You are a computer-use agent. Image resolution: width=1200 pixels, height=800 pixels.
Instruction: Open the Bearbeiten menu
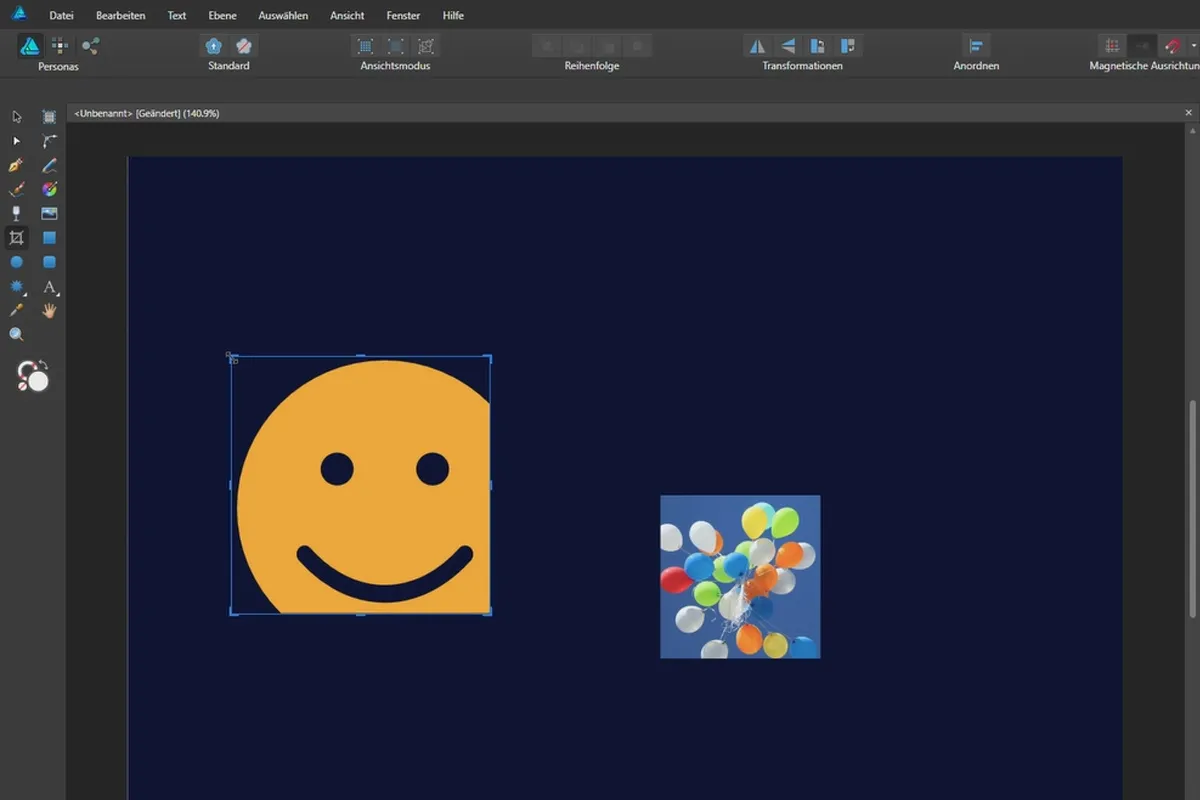[x=120, y=16]
